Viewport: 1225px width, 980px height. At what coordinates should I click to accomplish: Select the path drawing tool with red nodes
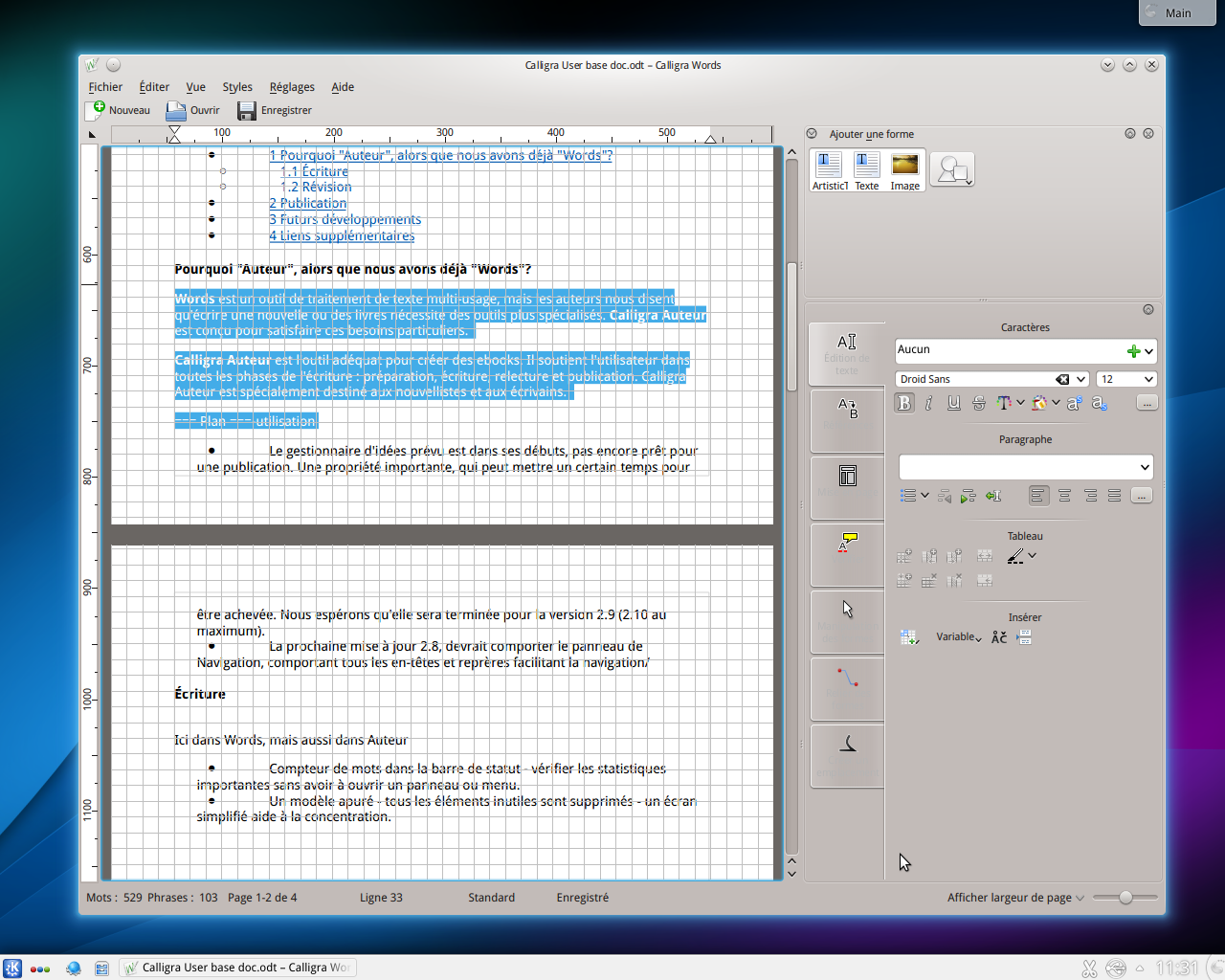tap(847, 687)
